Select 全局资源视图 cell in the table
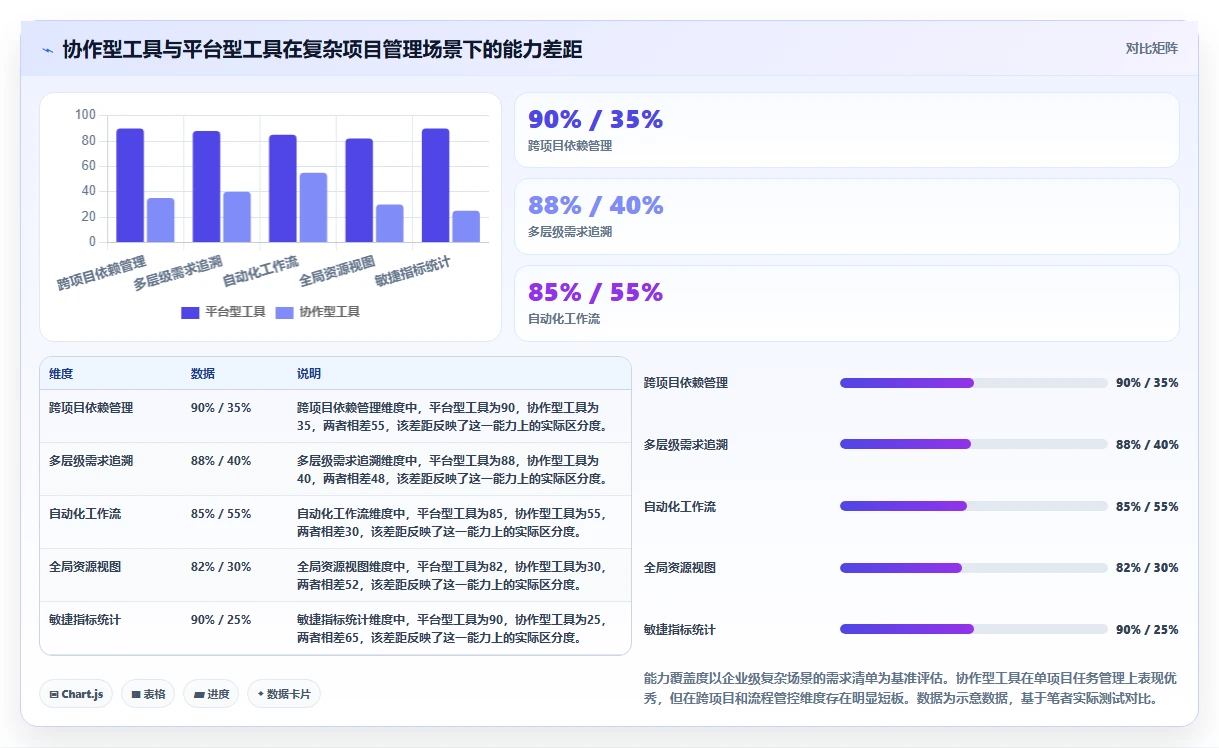Viewport: 1219px width, 748px height. (x=85, y=567)
